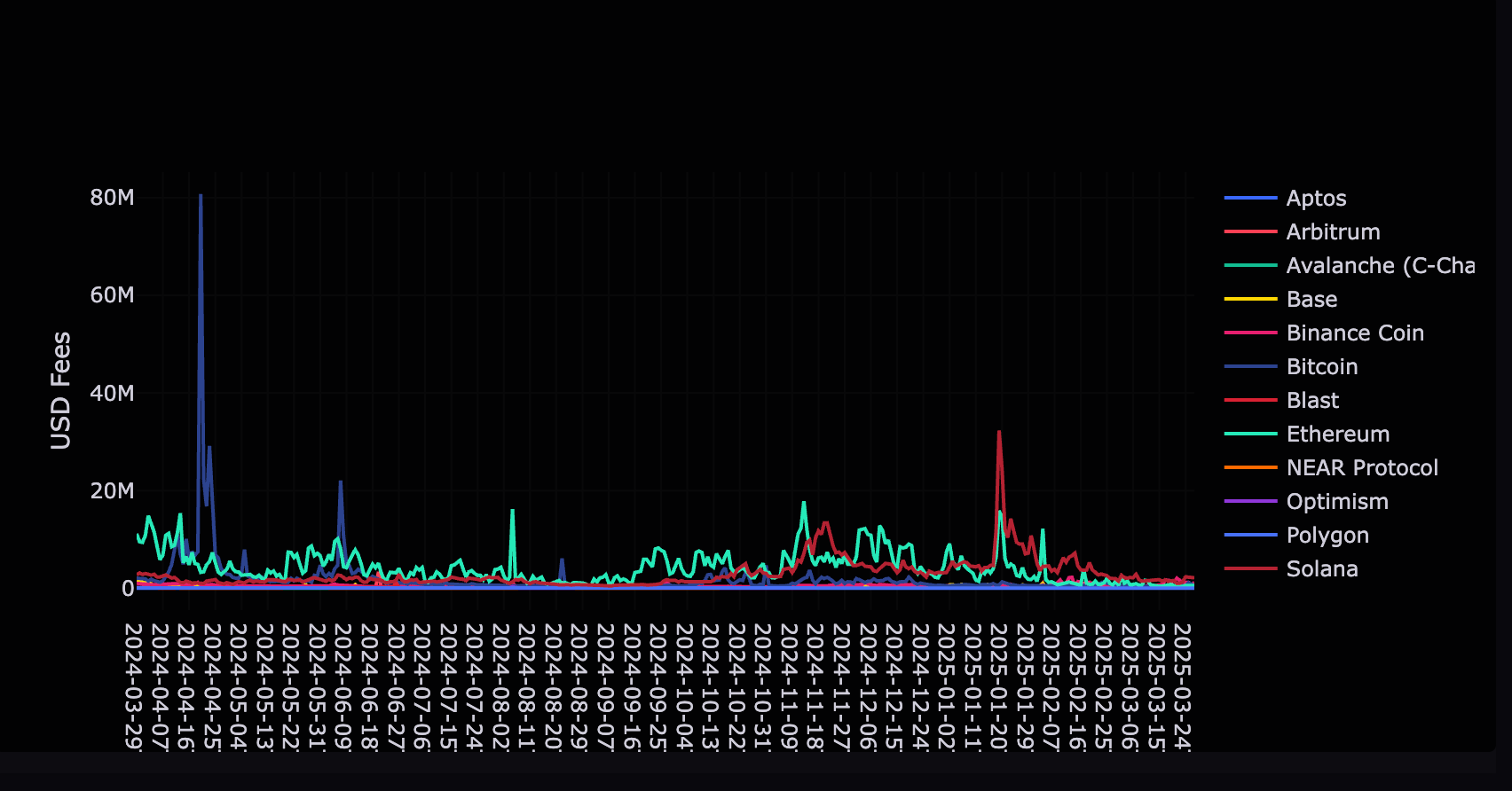1512x791 pixels.
Task: Toggle Bitcoin legend item
Action: [x=1321, y=367]
